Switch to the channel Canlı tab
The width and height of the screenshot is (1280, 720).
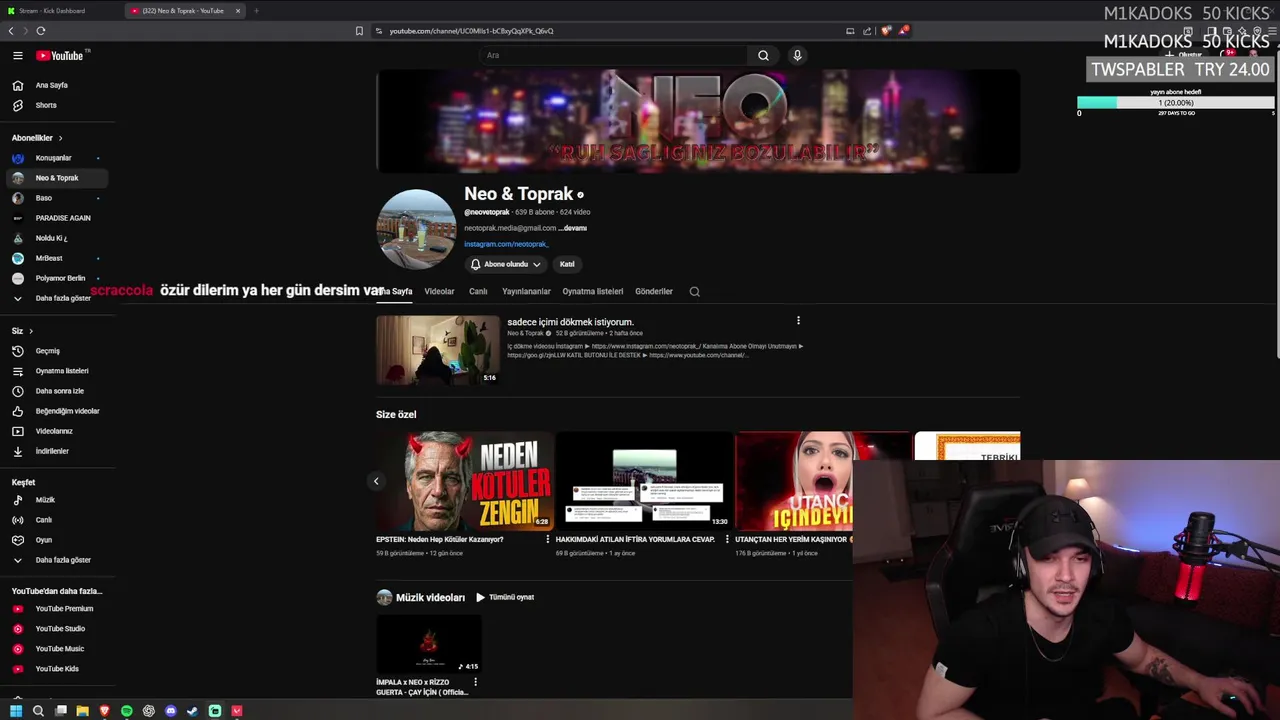(x=478, y=292)
